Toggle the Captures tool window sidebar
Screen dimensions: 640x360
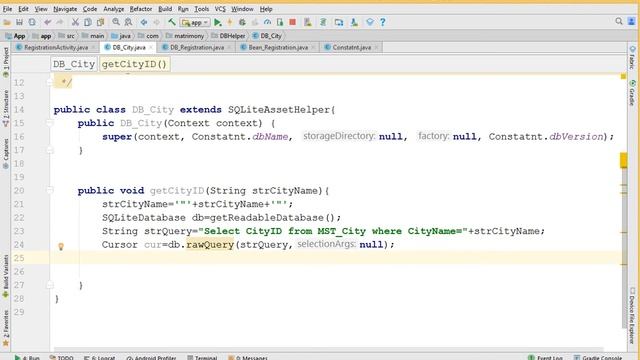(x=6, y=153)
